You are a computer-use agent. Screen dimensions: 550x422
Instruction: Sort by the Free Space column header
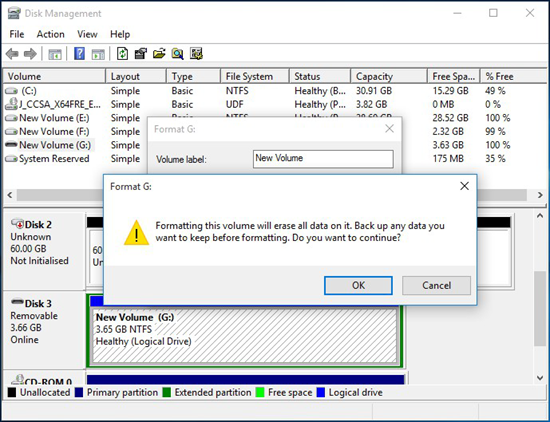454,76
